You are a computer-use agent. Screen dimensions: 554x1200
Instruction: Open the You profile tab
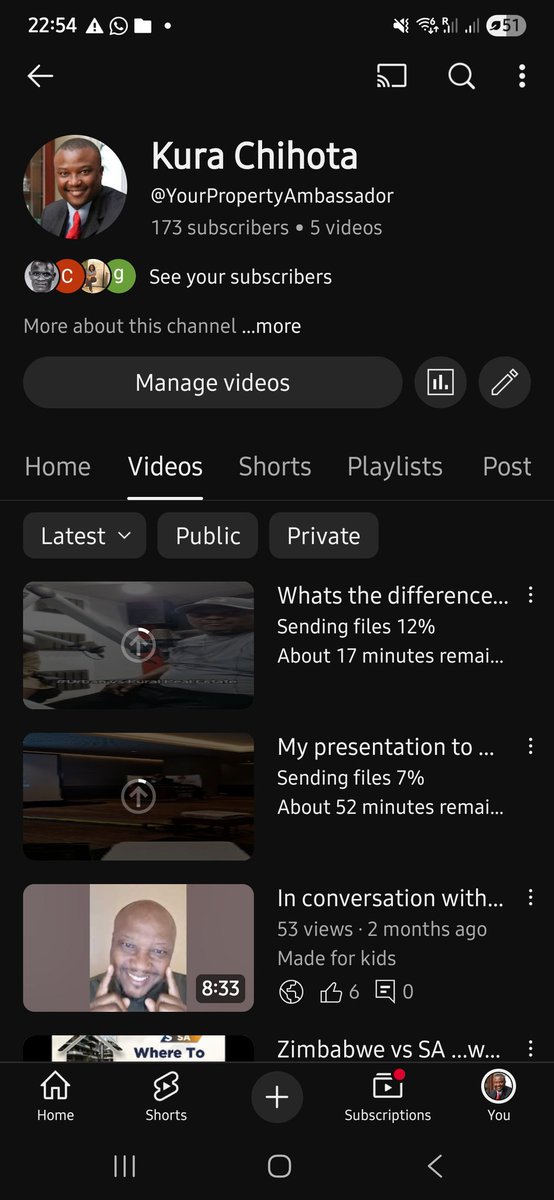tap(499, 1097)
